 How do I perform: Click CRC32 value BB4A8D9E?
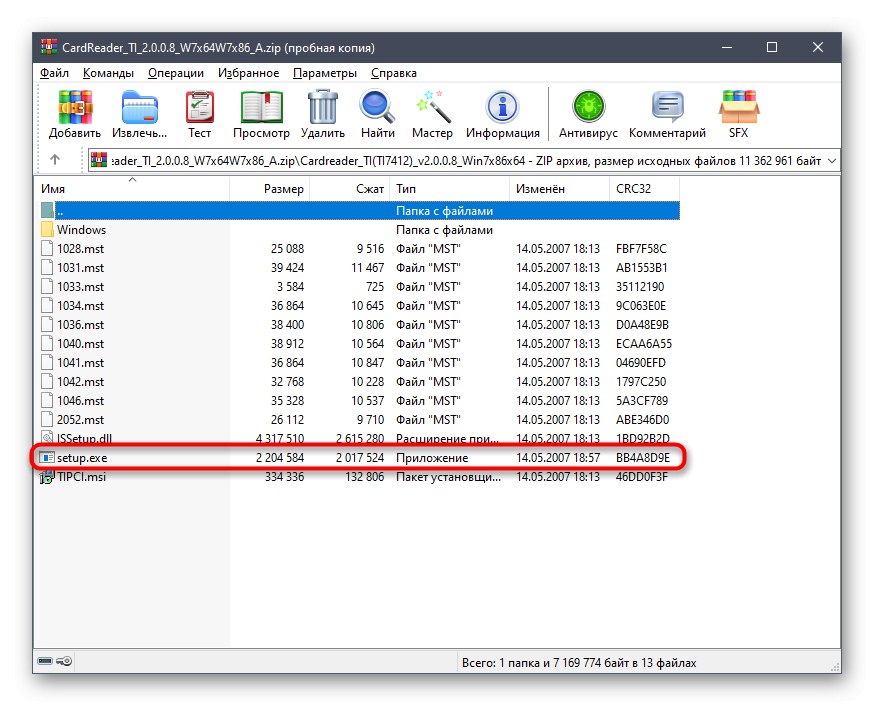(643, 457)
